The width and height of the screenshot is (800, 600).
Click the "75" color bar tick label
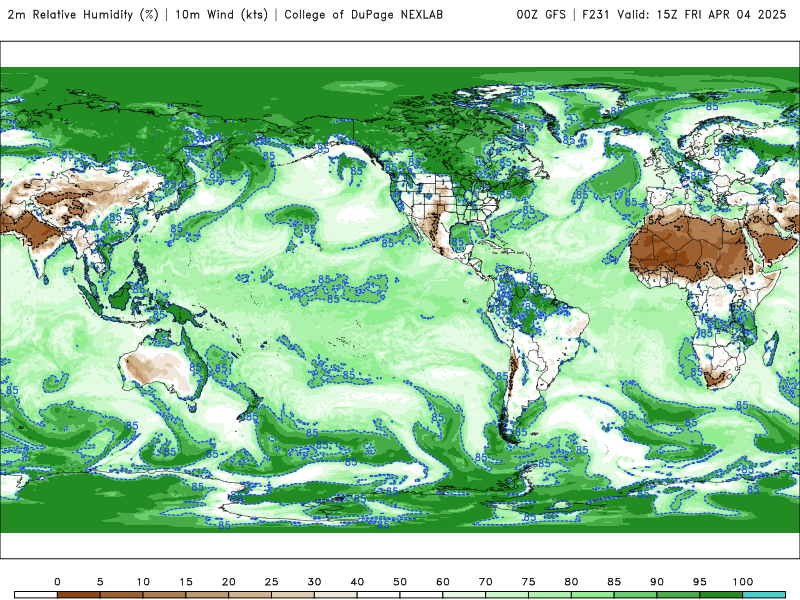coord(529,582)
